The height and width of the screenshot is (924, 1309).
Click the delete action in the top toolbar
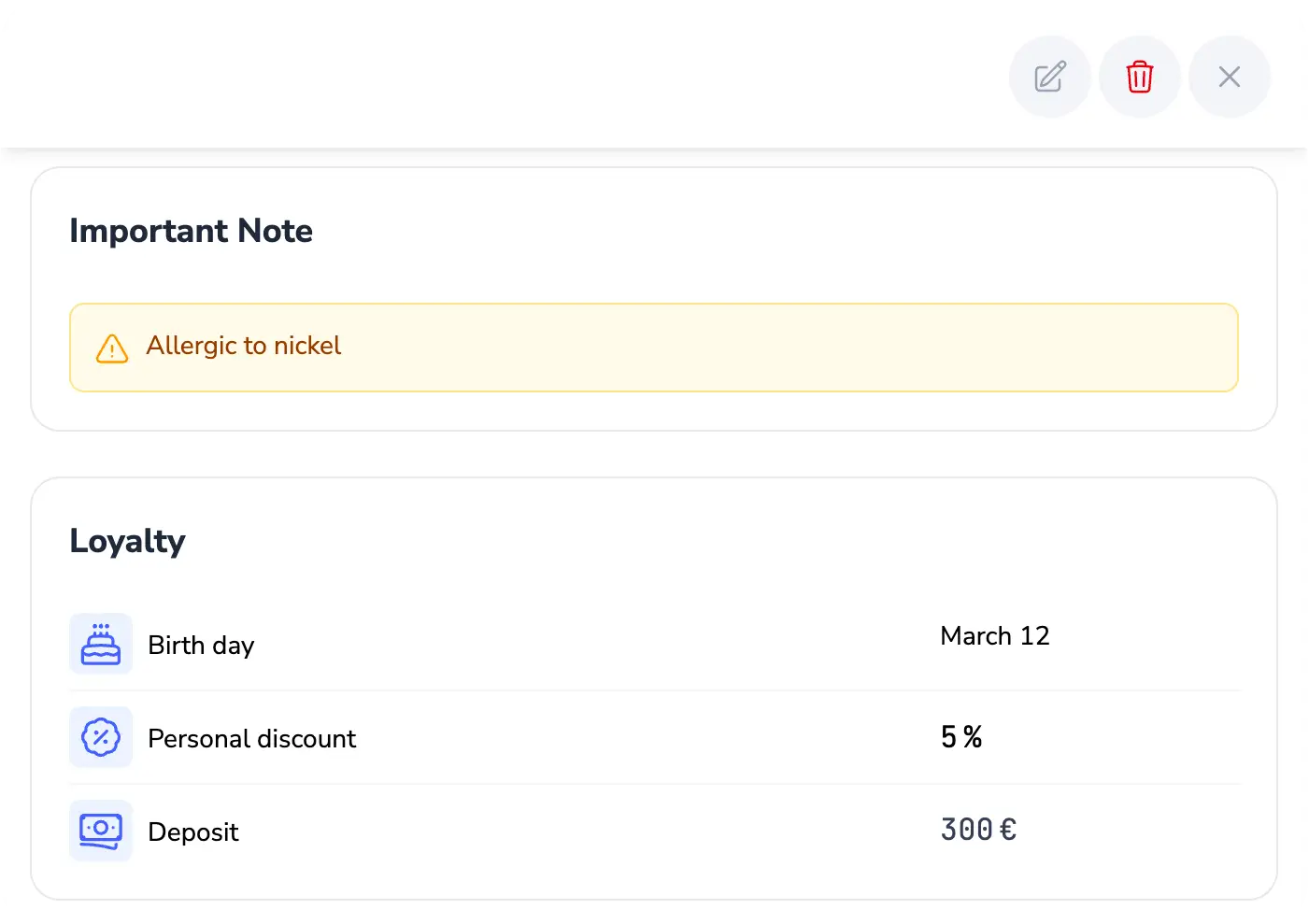coord(1139,77)
